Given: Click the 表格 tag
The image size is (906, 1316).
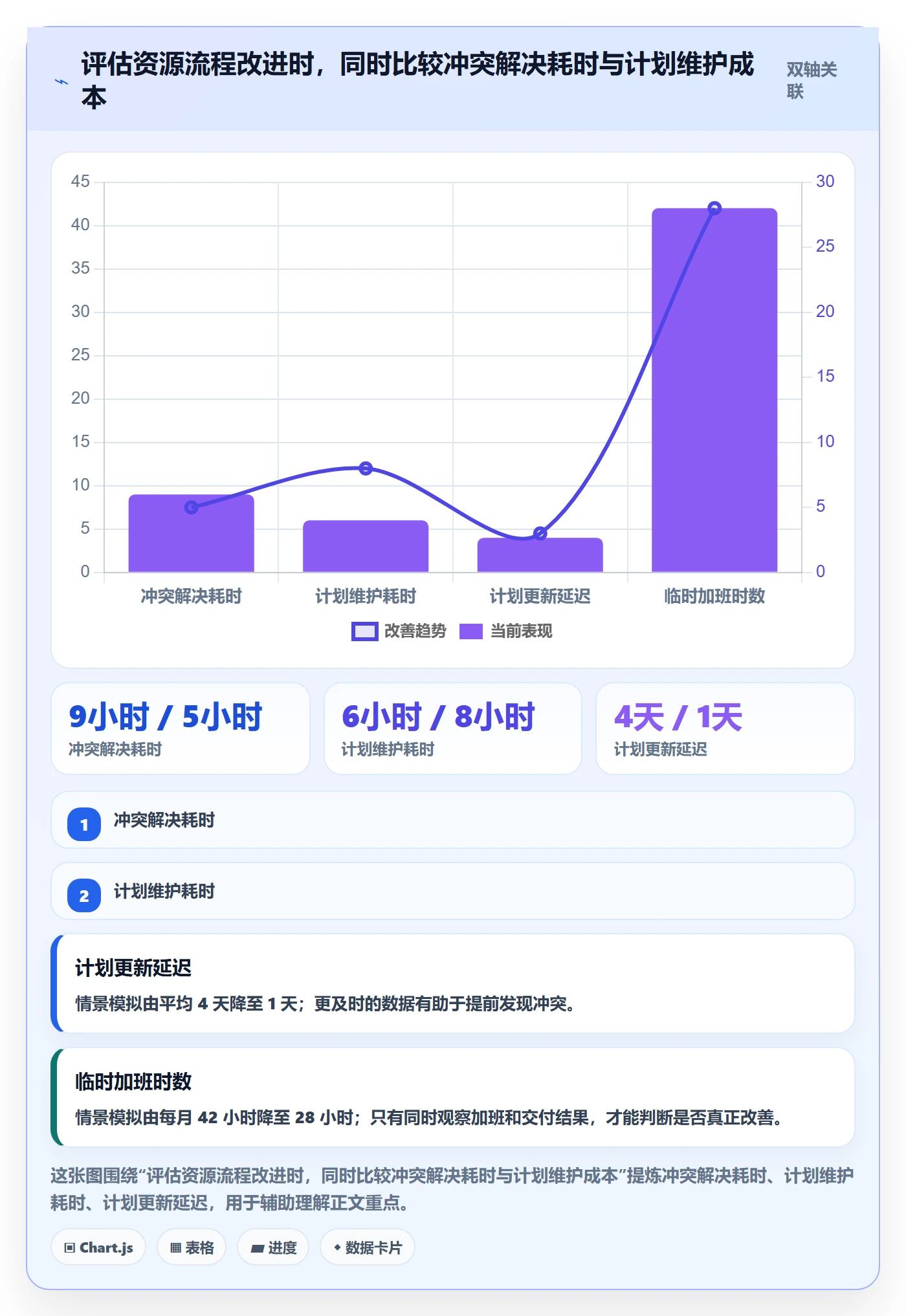Looking at the screenshot, I should click(192, 1247).
